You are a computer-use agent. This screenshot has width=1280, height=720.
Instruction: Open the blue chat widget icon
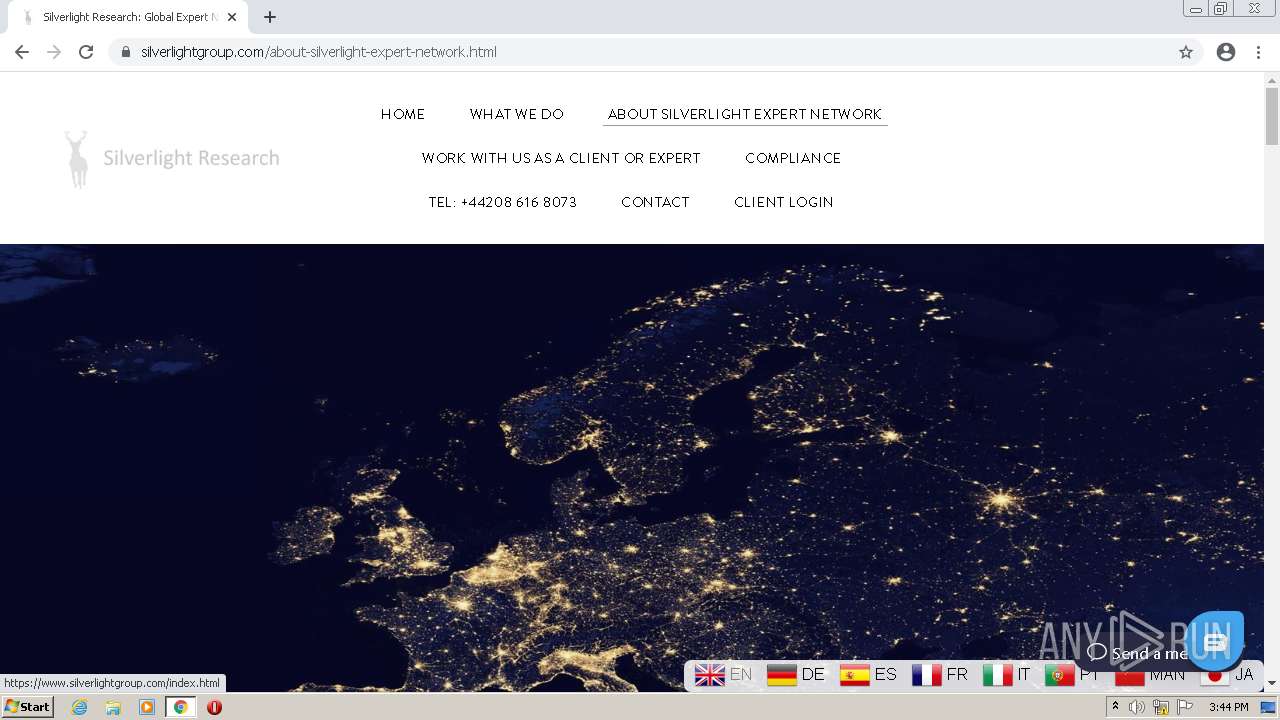pyautogui.click(x=1215, y=641)
